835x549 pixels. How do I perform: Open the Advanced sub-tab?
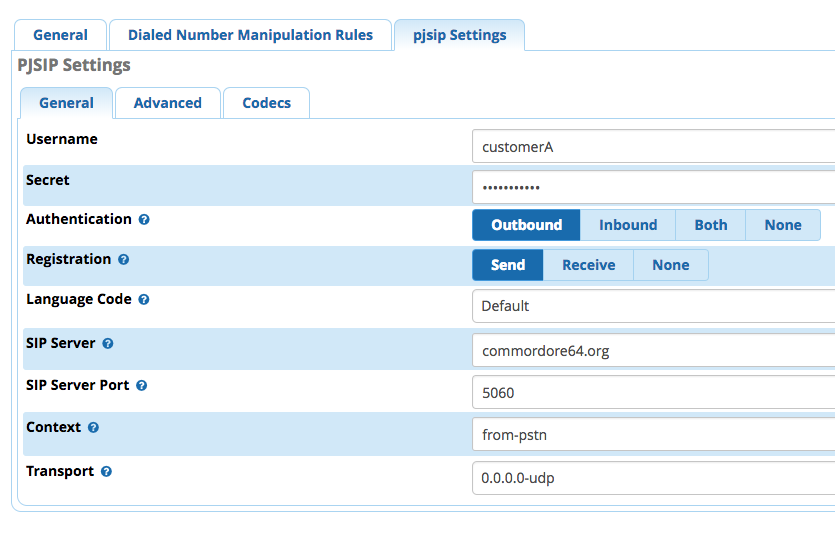pyautogui.click(x=168, y=103)
